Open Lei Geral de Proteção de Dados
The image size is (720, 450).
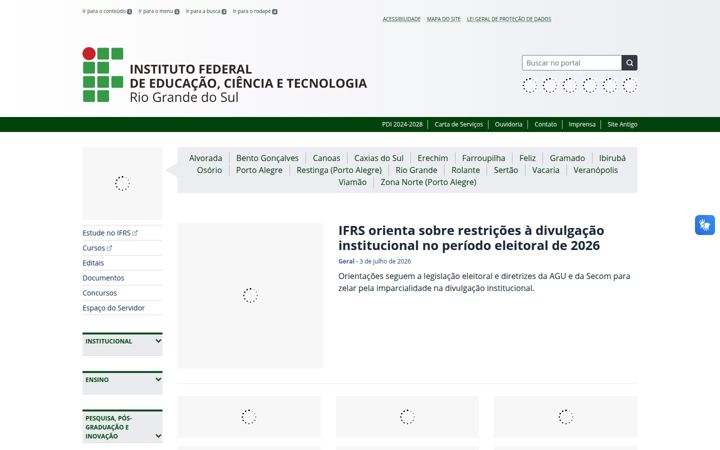(x=509, y=19)
